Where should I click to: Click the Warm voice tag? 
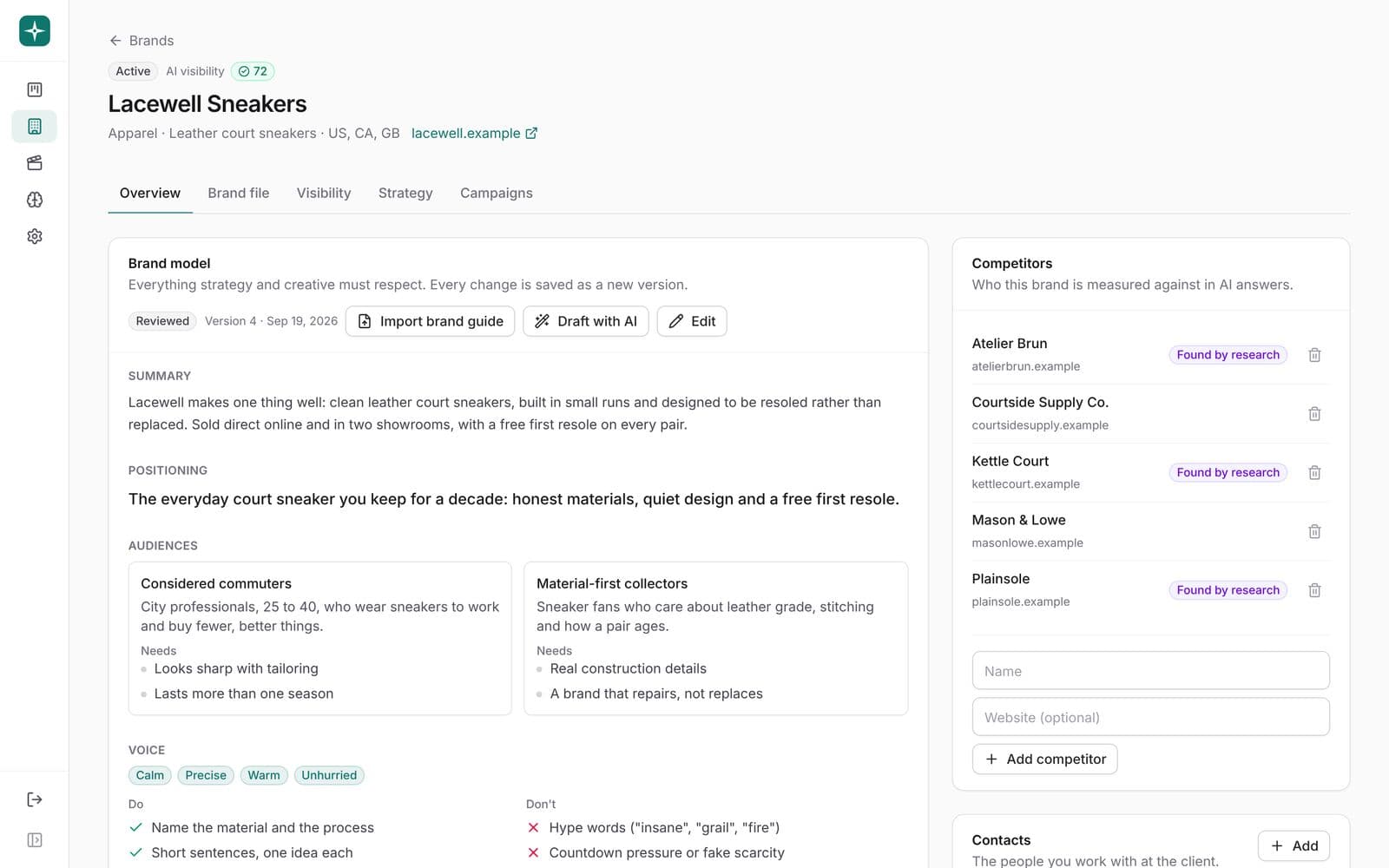click(264, 775)
